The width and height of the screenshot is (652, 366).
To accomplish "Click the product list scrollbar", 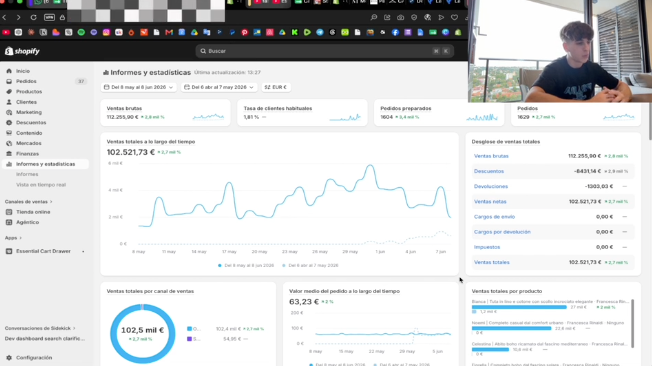I will (x=632, y=323).
